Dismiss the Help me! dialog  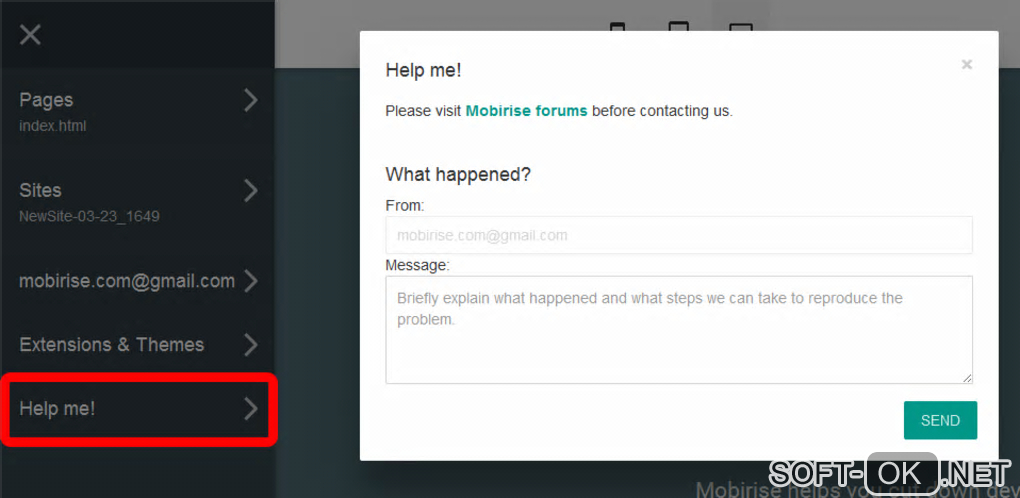click(x=967, y=64)
